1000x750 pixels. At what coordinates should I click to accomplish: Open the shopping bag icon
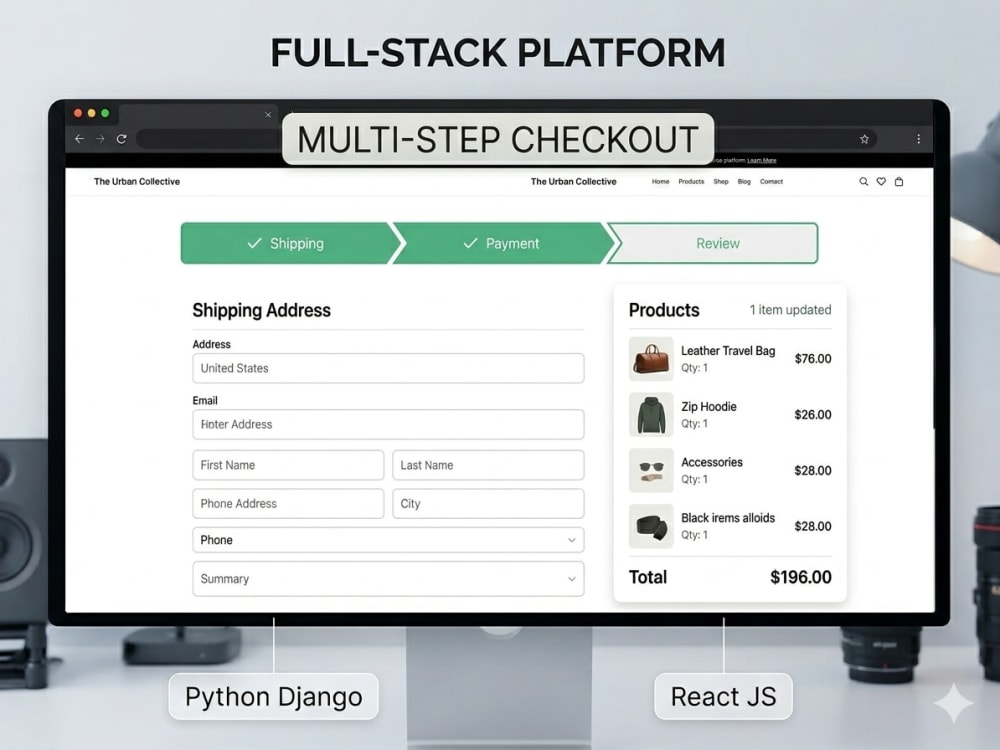pos(899,182)
